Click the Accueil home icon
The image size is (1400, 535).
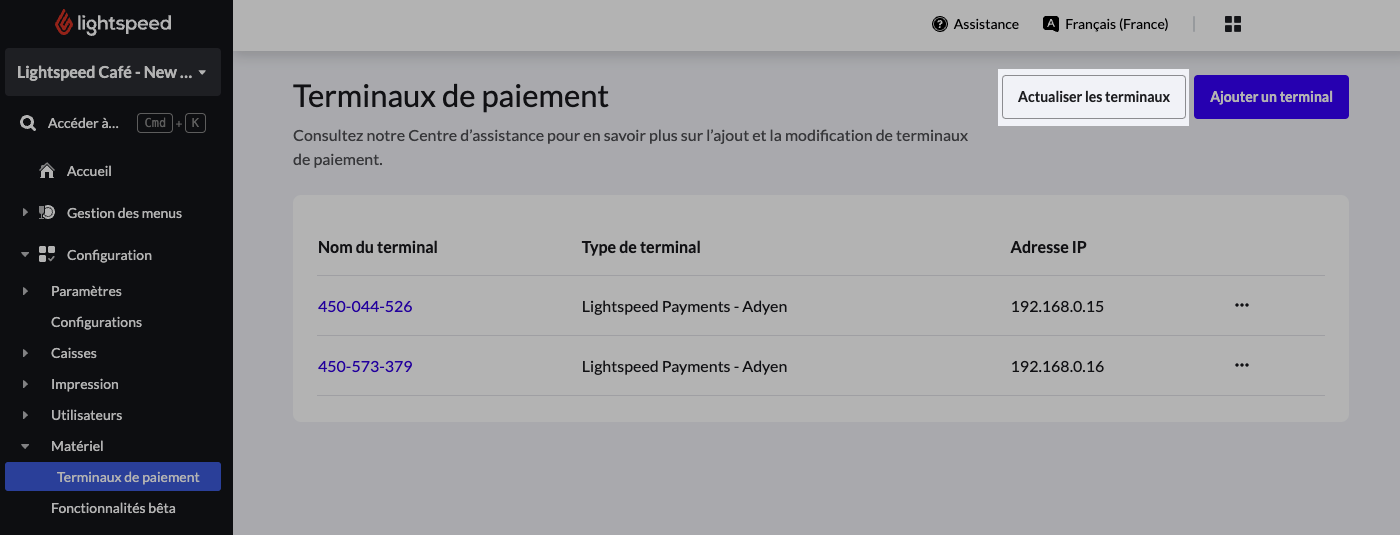pyautogui.click(x=46, y=171)
